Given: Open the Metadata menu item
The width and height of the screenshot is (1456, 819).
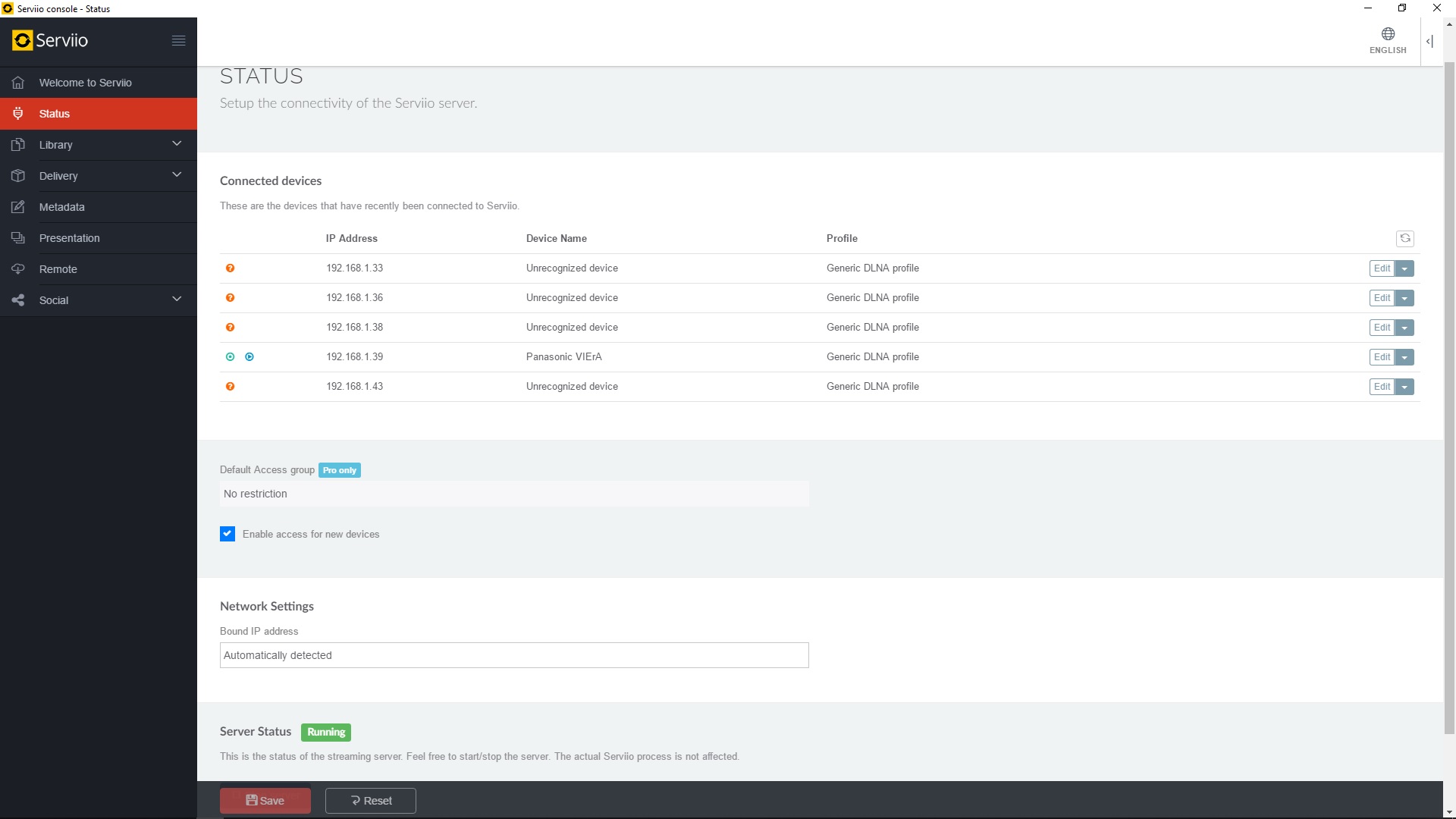Looking at the screenshot, I should tap(62, 207).
